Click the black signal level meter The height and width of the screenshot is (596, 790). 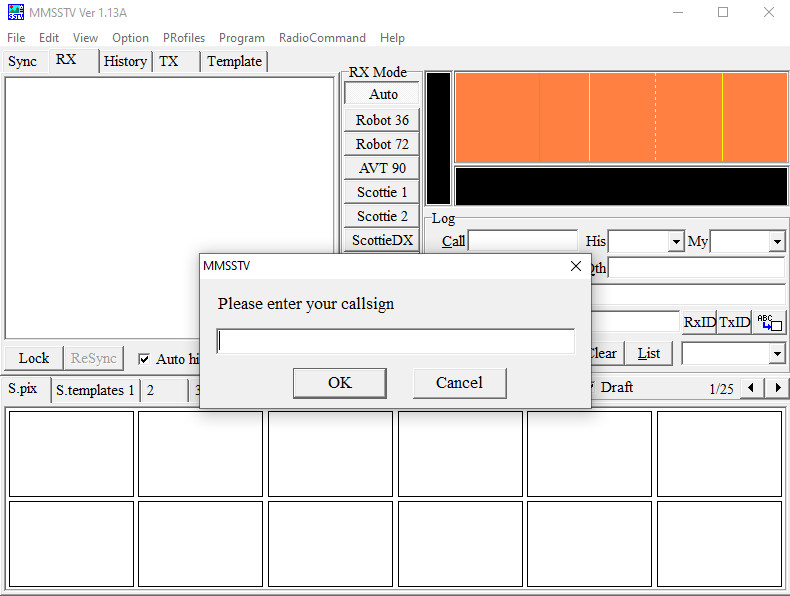tap(438, 139)
